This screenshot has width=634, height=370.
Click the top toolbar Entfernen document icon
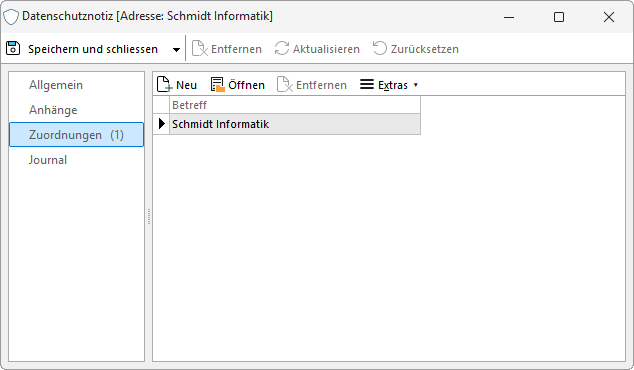[199, 48]
